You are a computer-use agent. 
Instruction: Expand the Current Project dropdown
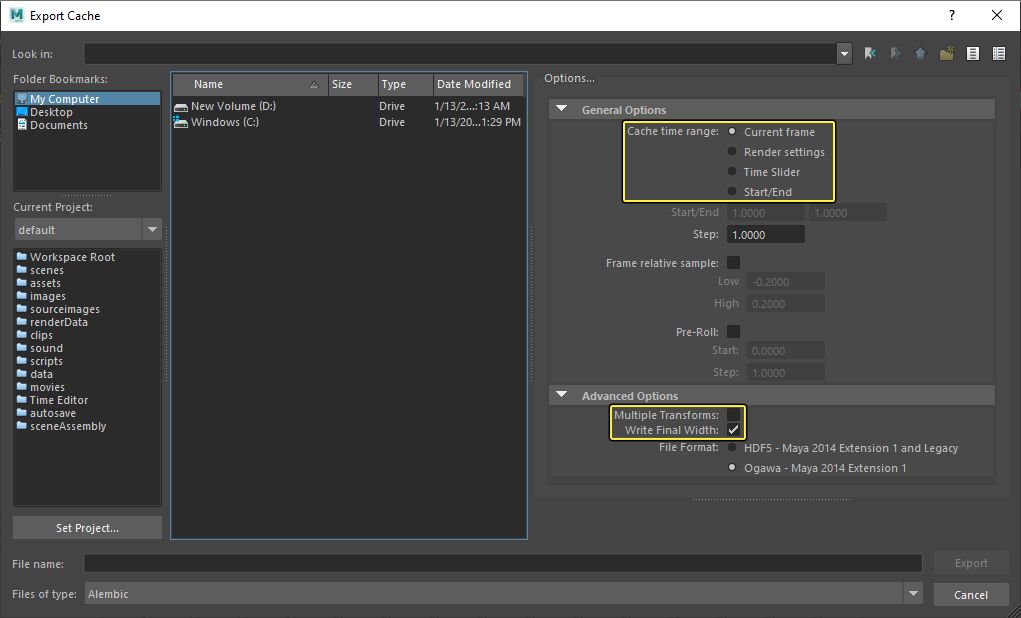click(x=152, y=230)
